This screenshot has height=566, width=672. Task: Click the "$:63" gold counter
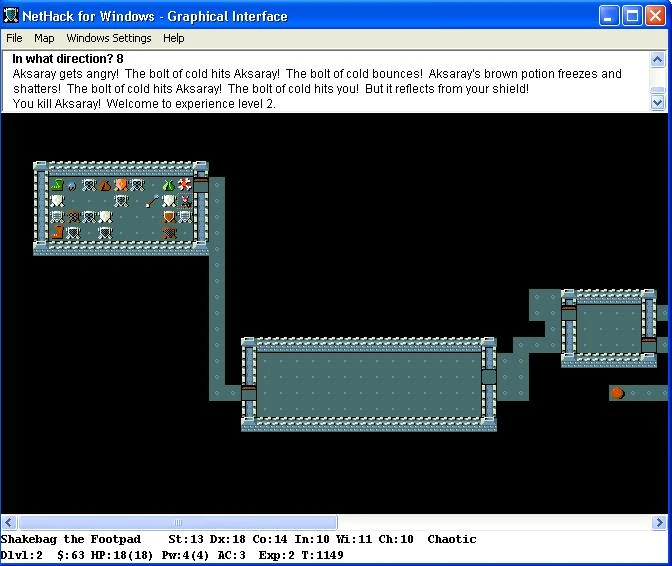(71, 555)
